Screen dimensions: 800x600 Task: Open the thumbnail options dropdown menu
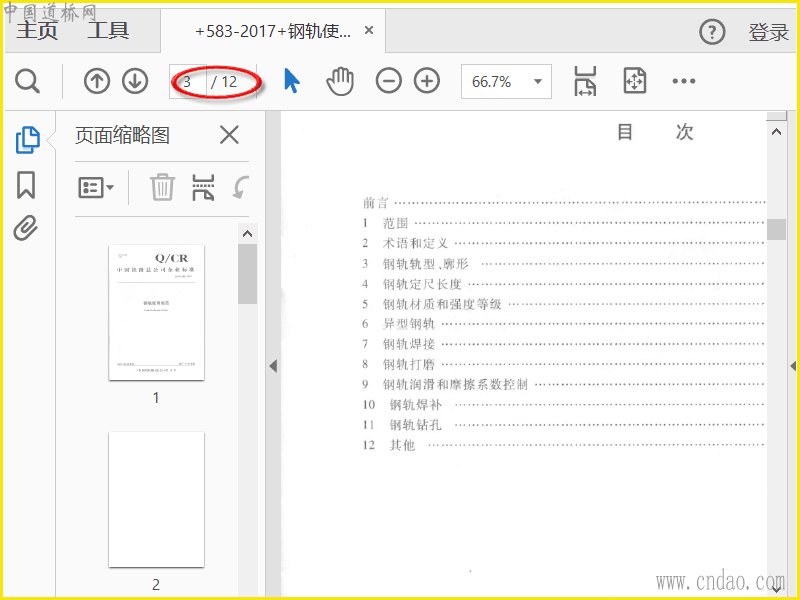point(96,187)
